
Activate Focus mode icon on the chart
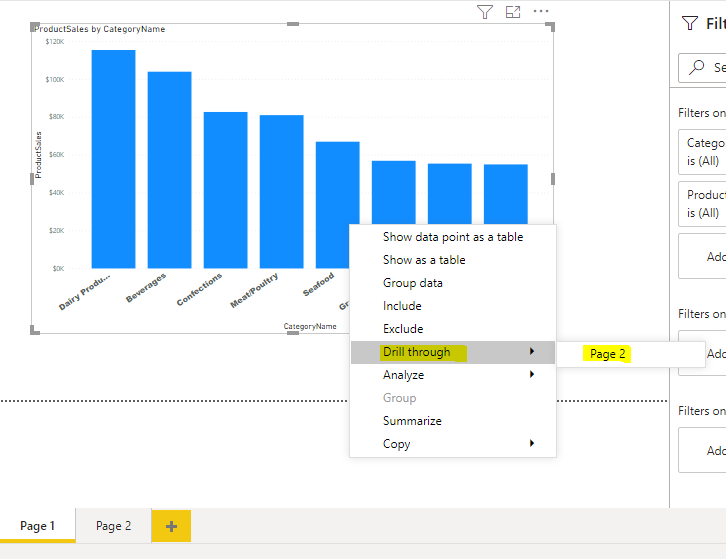[x=513, y=12]
